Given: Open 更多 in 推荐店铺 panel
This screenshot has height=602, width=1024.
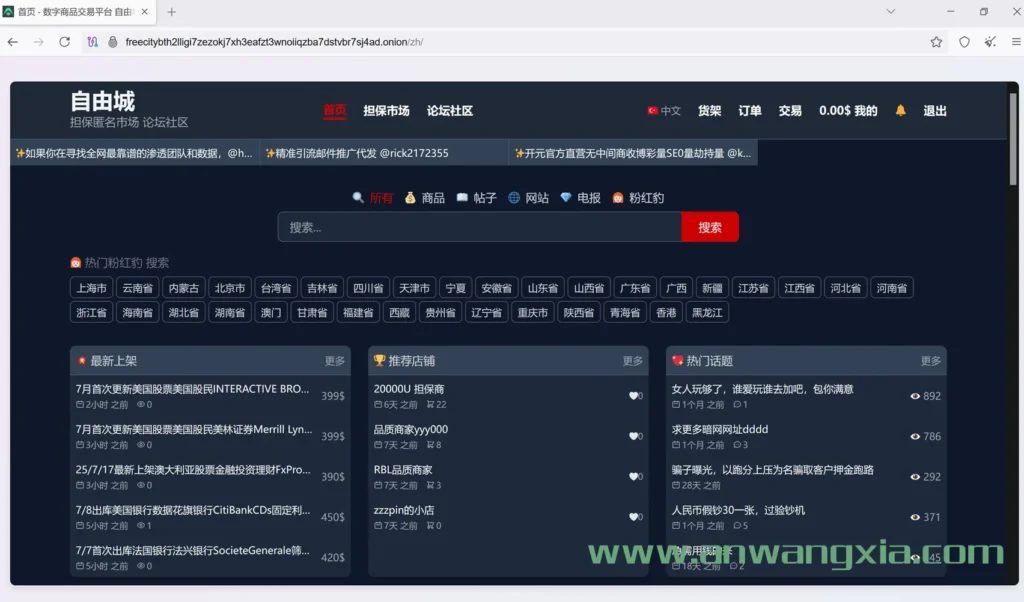Looking at the screenshot, I should click(632, 361).
